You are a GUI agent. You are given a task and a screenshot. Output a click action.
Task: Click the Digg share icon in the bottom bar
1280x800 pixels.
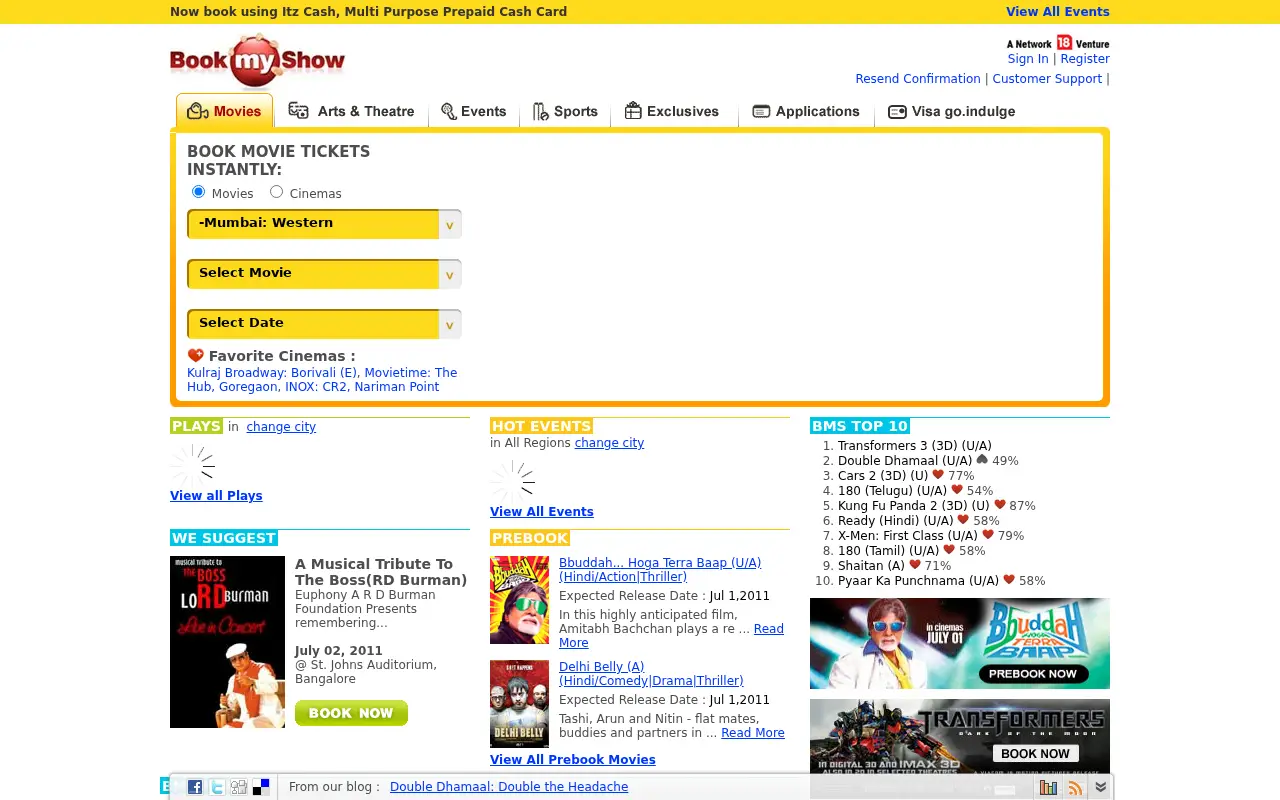239,787
